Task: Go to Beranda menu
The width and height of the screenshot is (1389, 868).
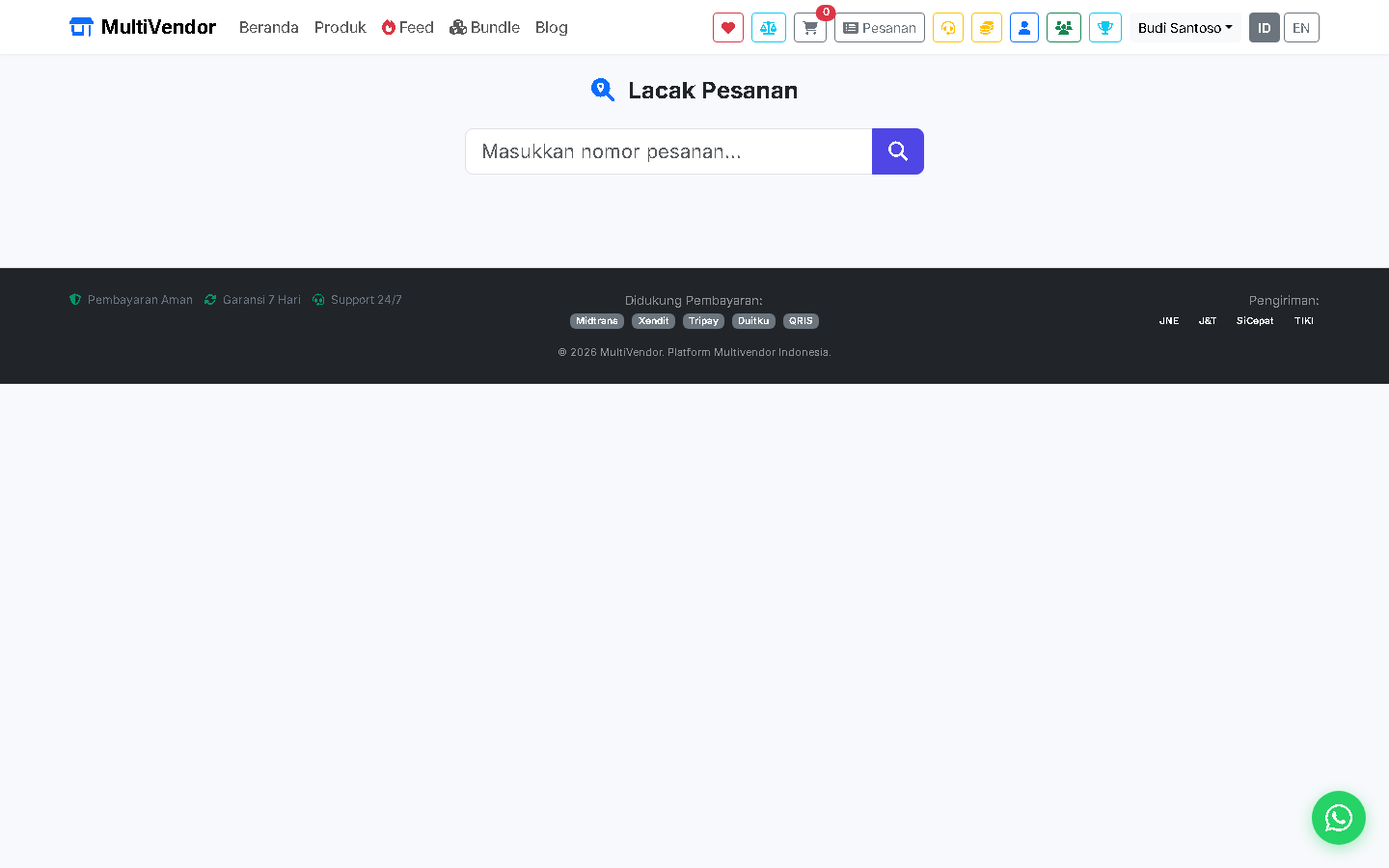Action: (269, 27)
